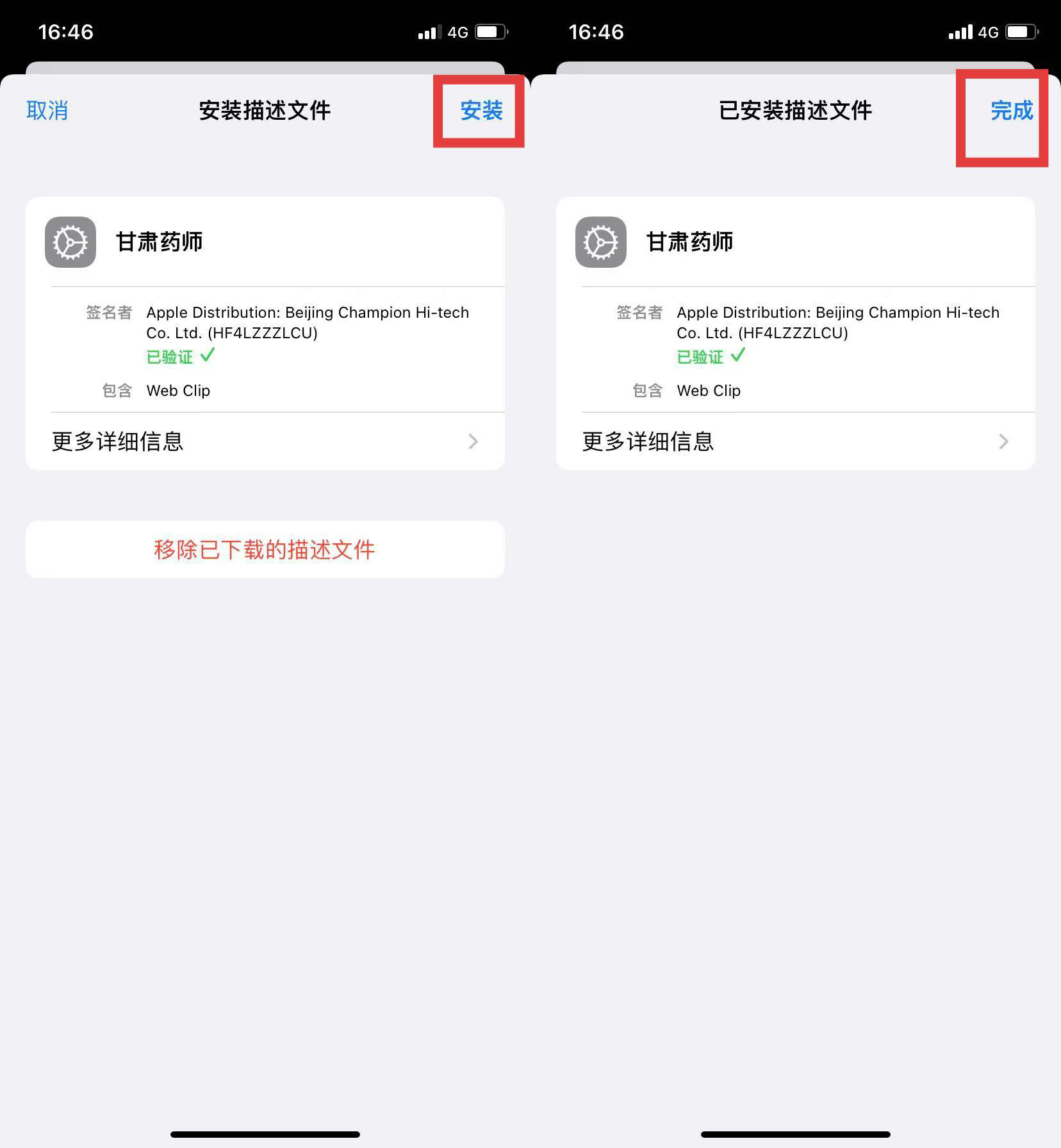This screenshot has width=1061, height=1148.
Task: Tap home indicator bar on left screen
Action: [x=265, y=1134]
